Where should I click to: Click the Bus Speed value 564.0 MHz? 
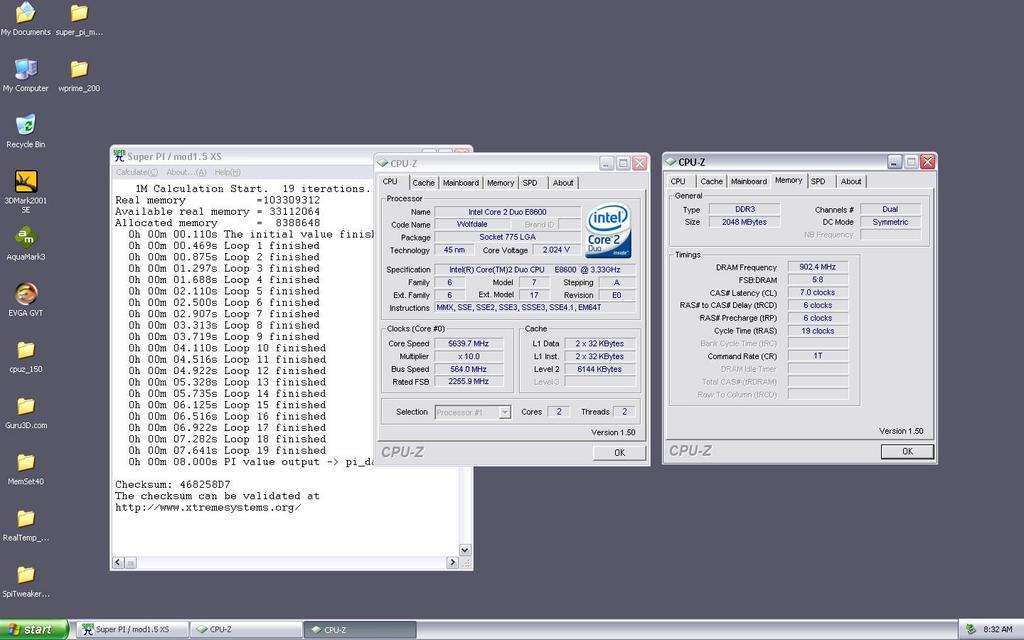point(468,369)
